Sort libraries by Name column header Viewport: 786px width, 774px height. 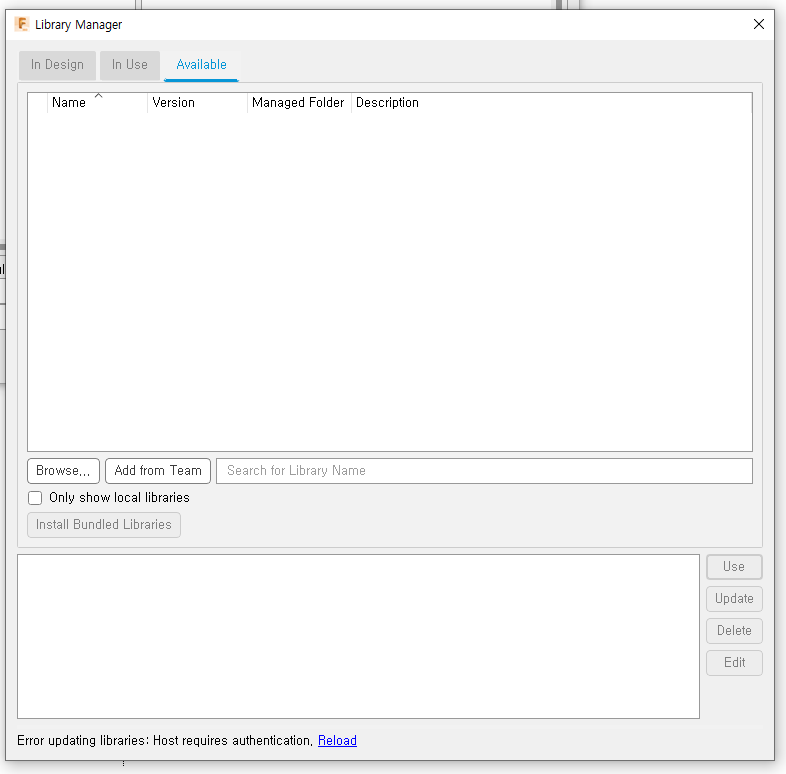tap(97, 103)
